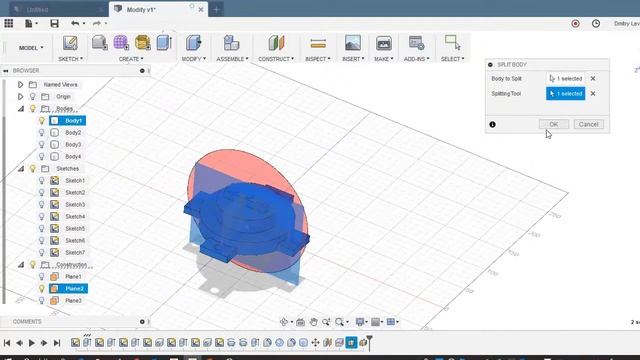Click the Create Sketch icon

coord(70,43)
